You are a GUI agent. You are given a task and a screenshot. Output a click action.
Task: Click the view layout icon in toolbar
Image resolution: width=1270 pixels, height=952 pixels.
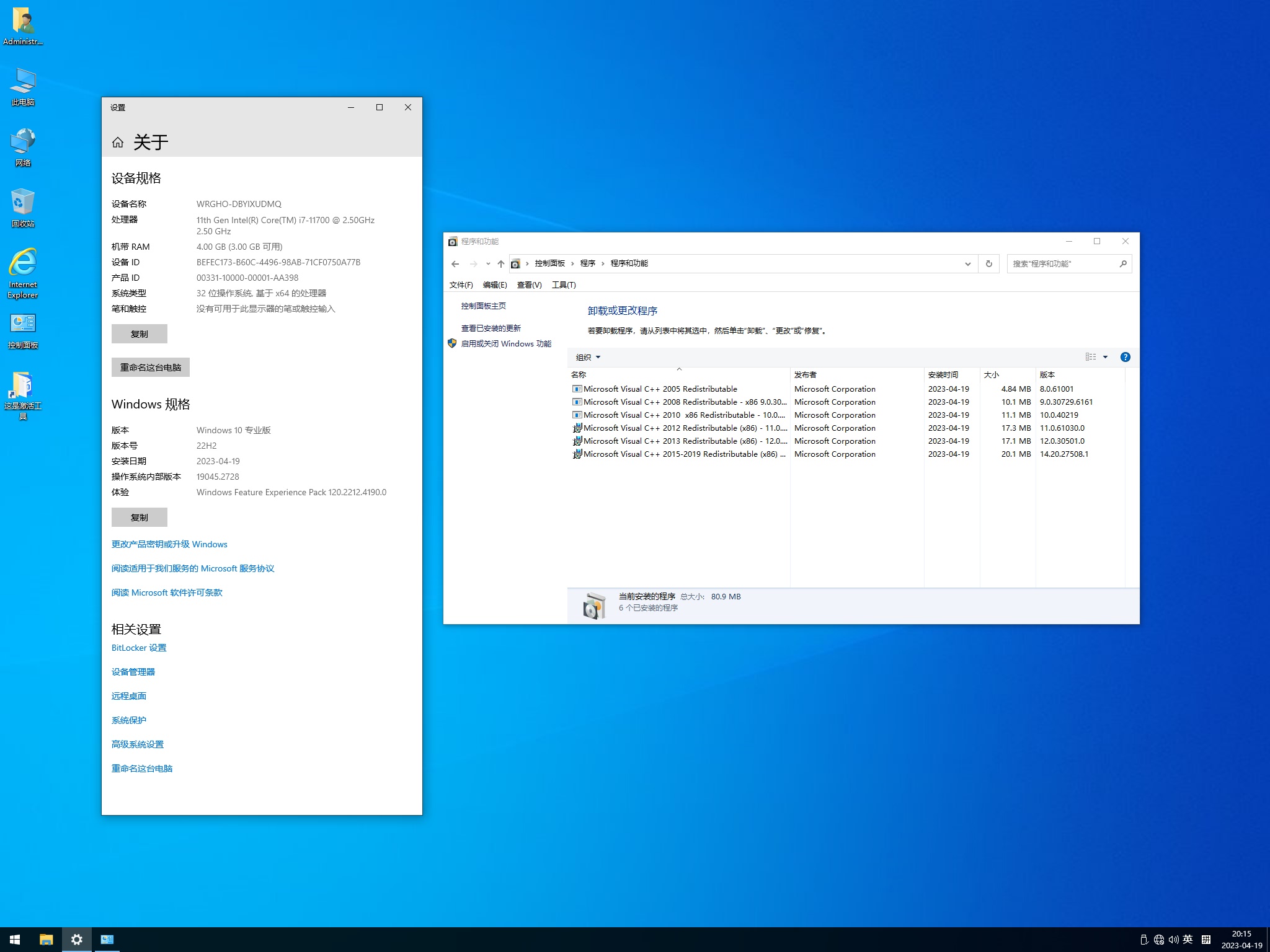(x=1091, y=357)
